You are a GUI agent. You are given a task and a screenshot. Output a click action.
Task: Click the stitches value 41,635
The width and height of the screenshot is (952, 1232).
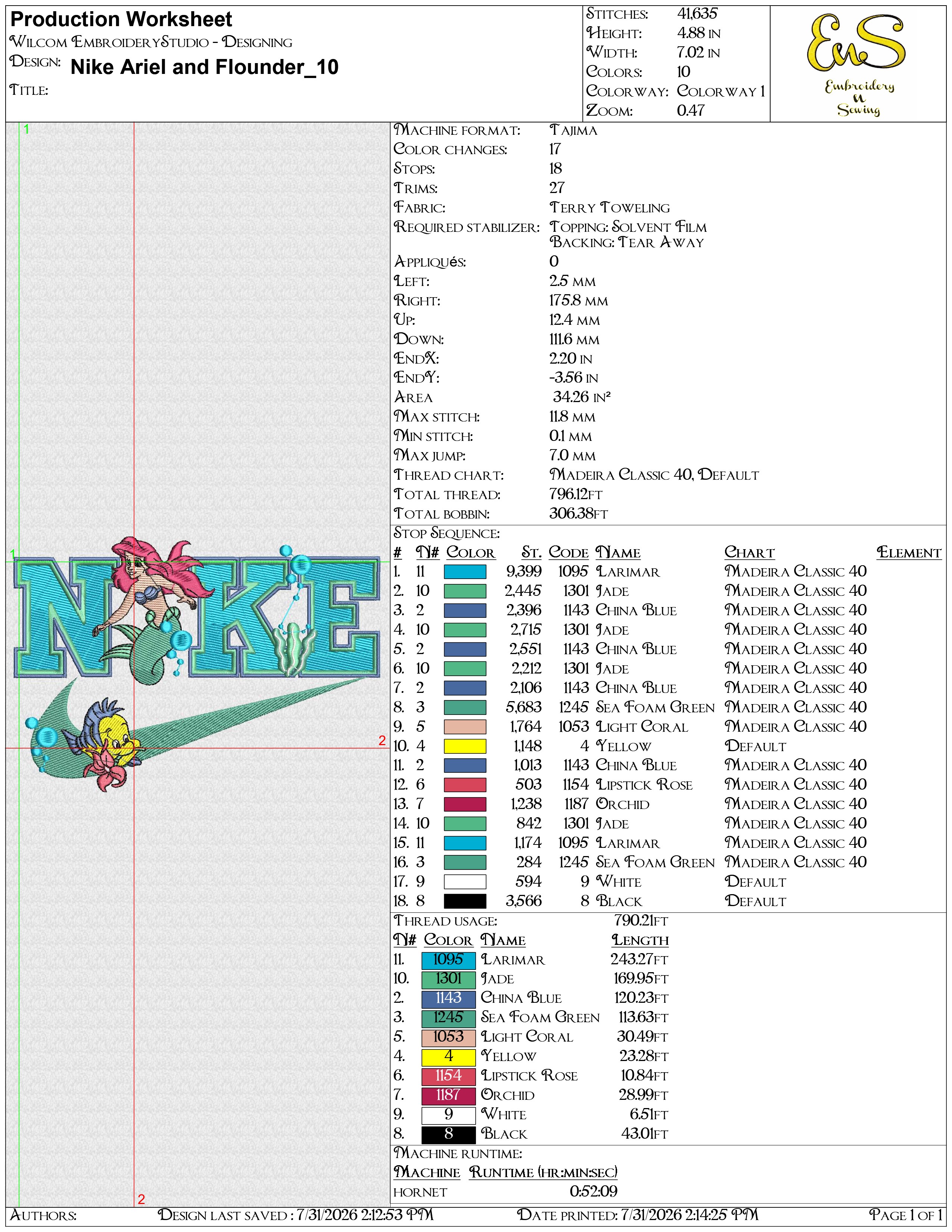[697, 13]
